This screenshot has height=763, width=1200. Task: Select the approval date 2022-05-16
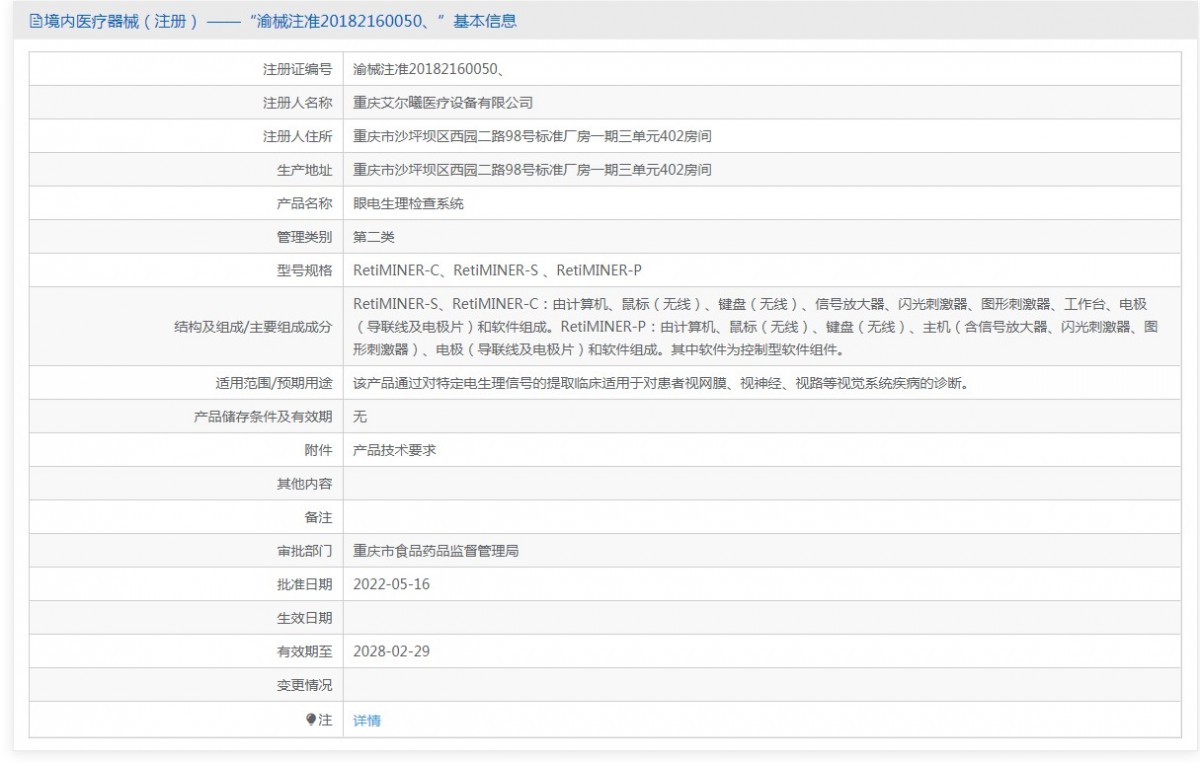click(x=392, y=584)
